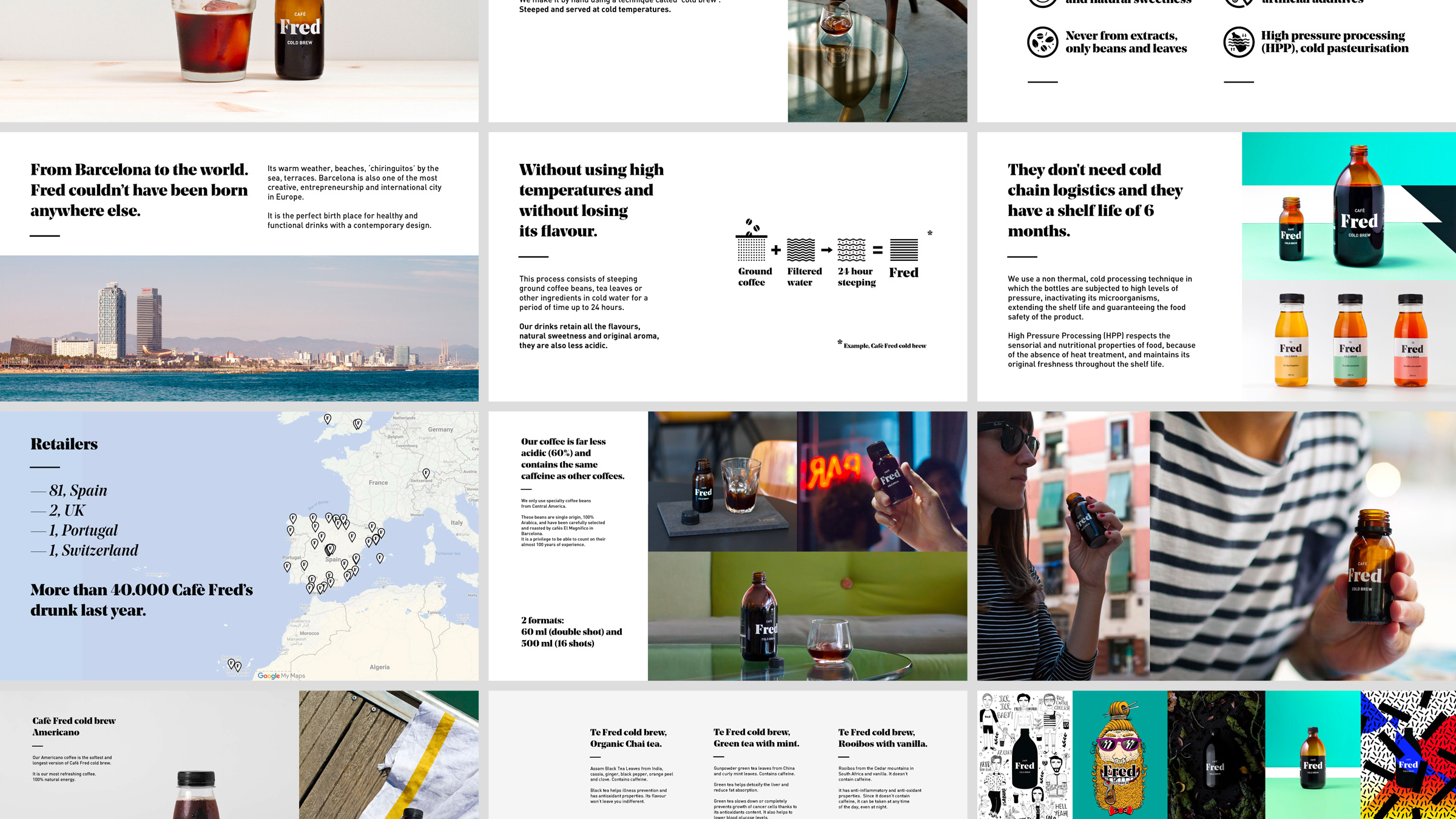Click the 'Te Fred cold brew, Rooibos with vanilla' heading
1456x819 pixels.
tap(883, 738)
